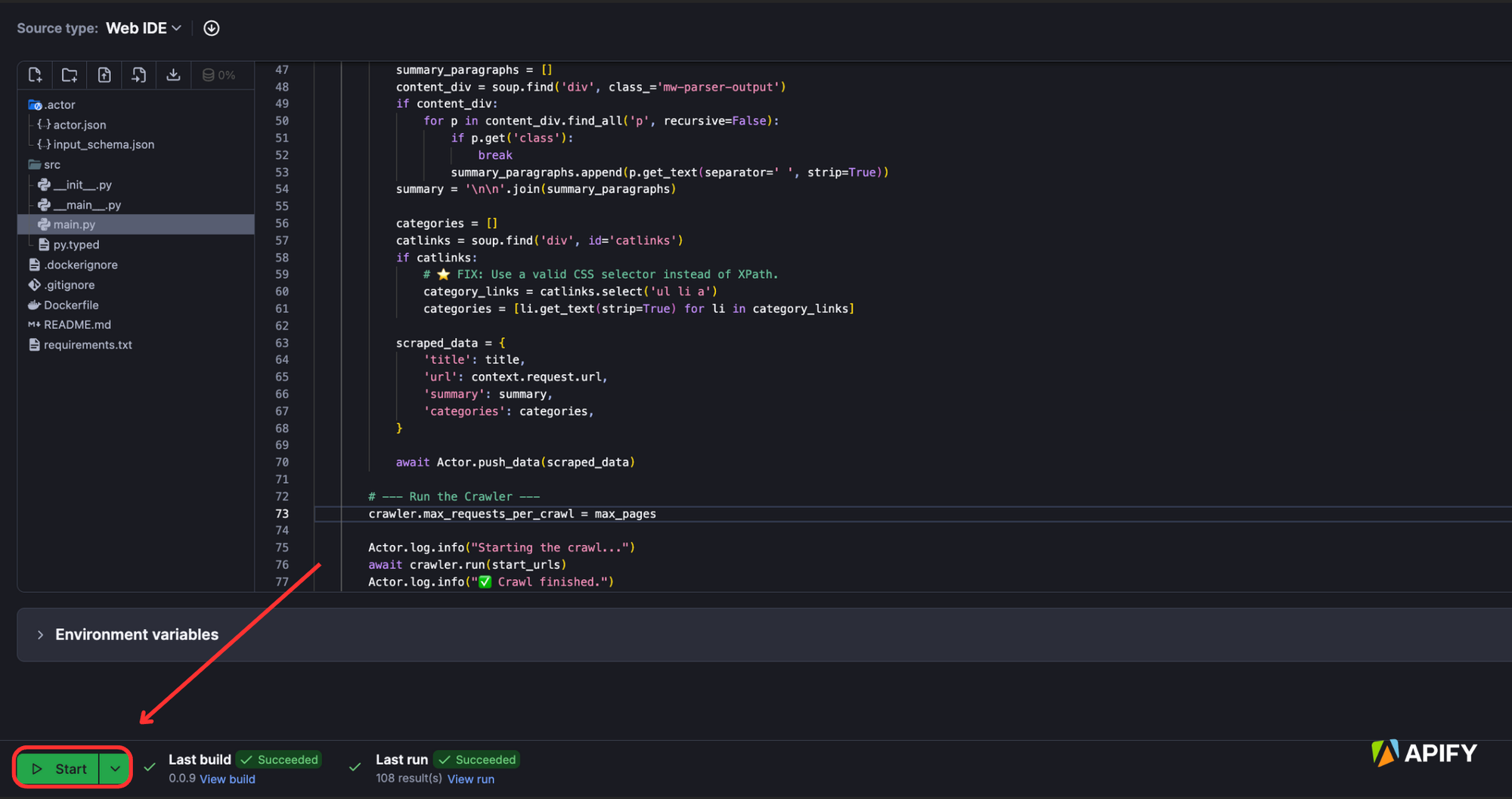The height and width of the screenshot is (799, 1512).
Task: Click the circular download icon beside Web IDE
Action: coord(212,28)
